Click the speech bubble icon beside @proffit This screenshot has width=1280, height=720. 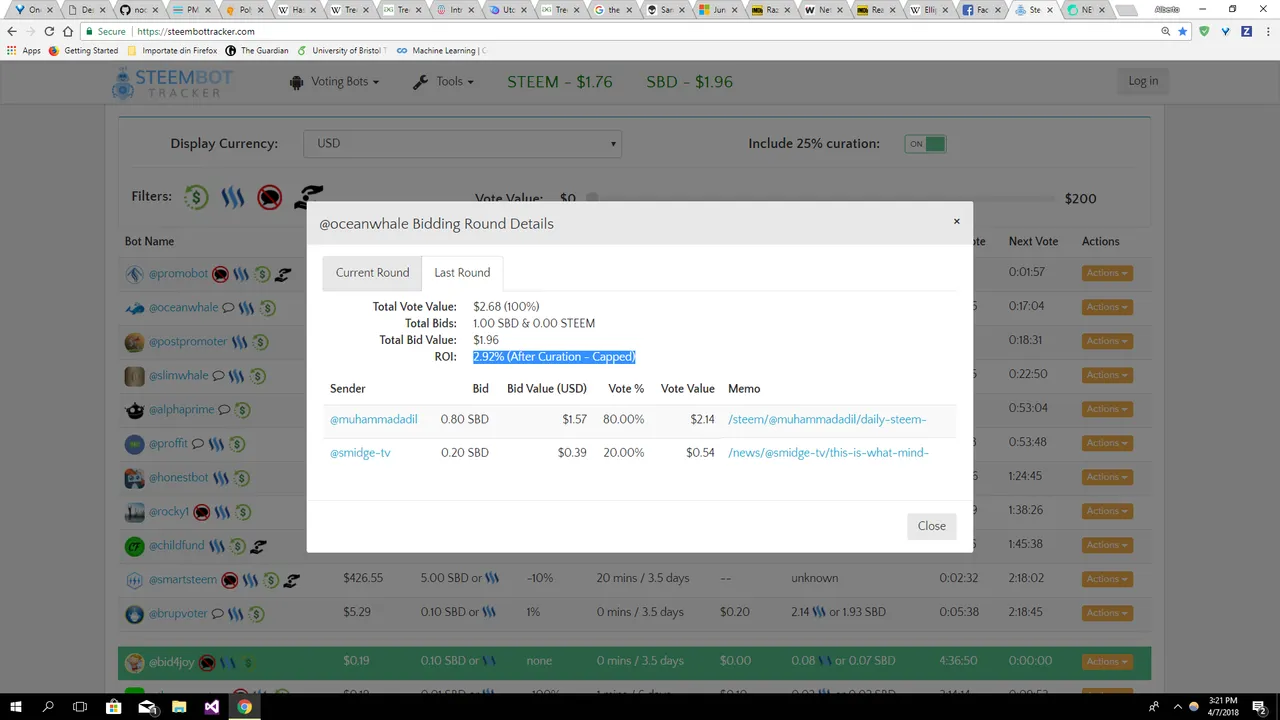(198, 444)
